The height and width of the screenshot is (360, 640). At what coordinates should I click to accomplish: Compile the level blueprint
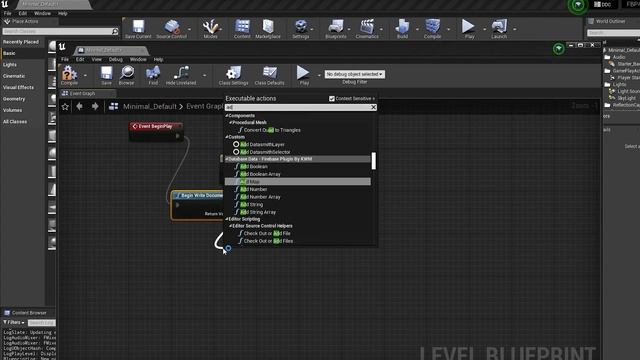(69, 76)
